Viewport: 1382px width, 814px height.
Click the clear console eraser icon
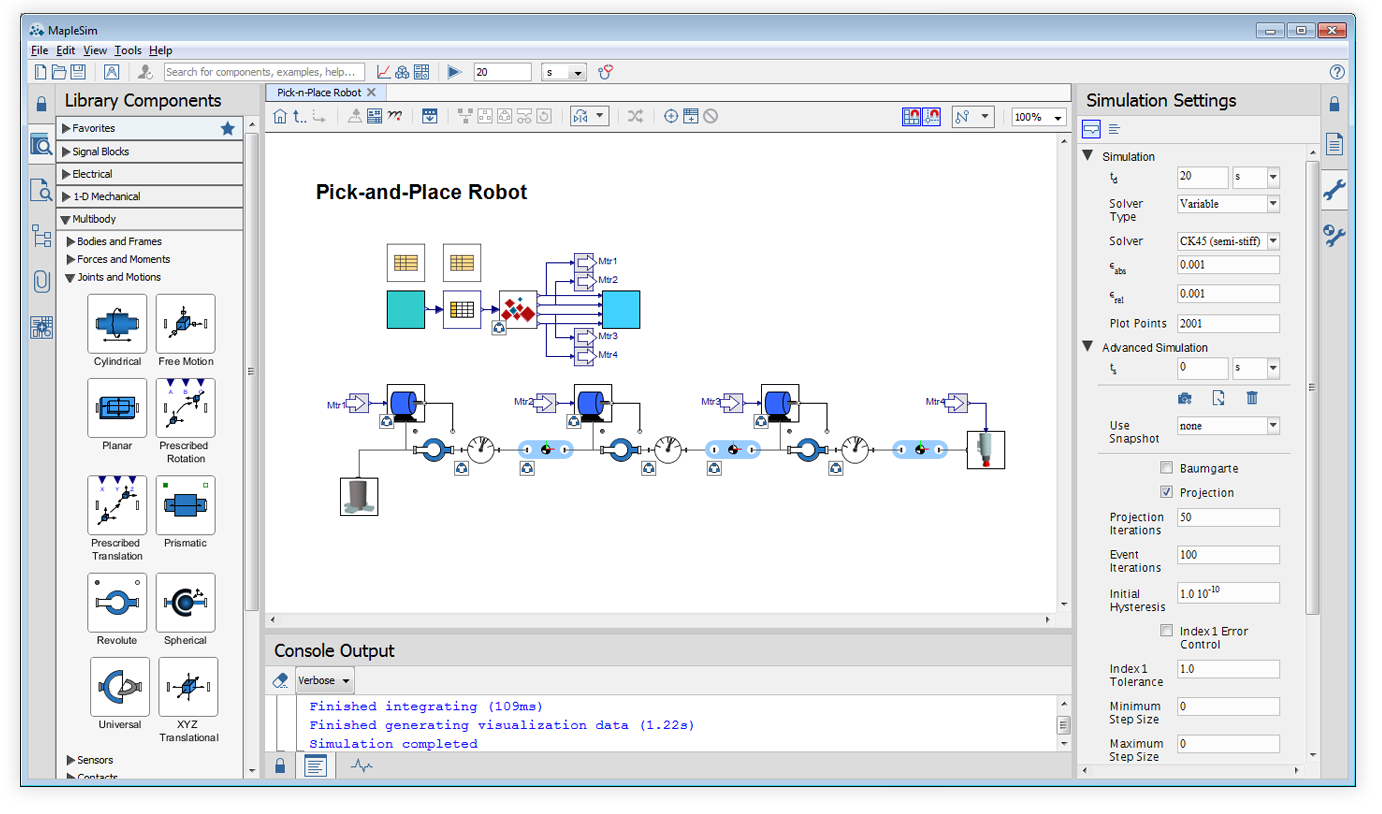280,681
